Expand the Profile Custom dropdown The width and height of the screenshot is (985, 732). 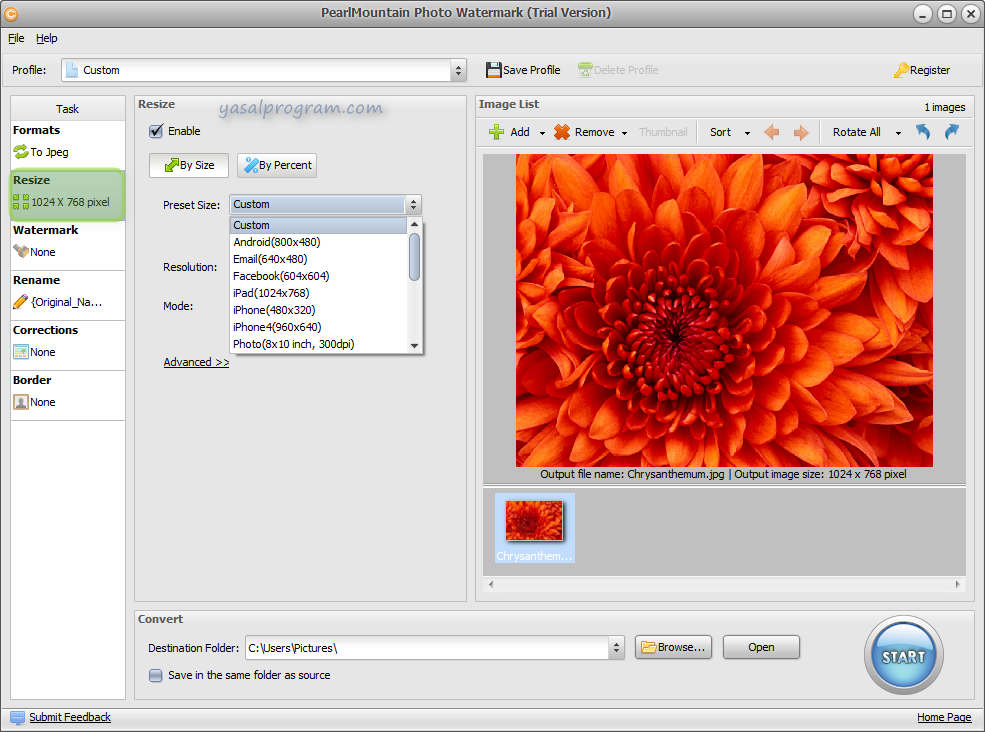[x=459, y=70]
